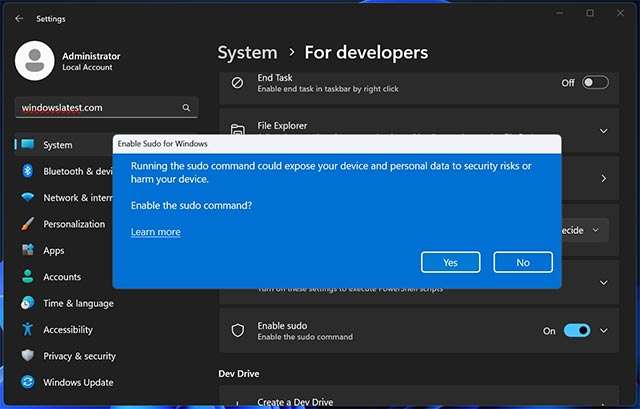
Task: Click the Administrator profile avatar
Action: click(35, 60)
